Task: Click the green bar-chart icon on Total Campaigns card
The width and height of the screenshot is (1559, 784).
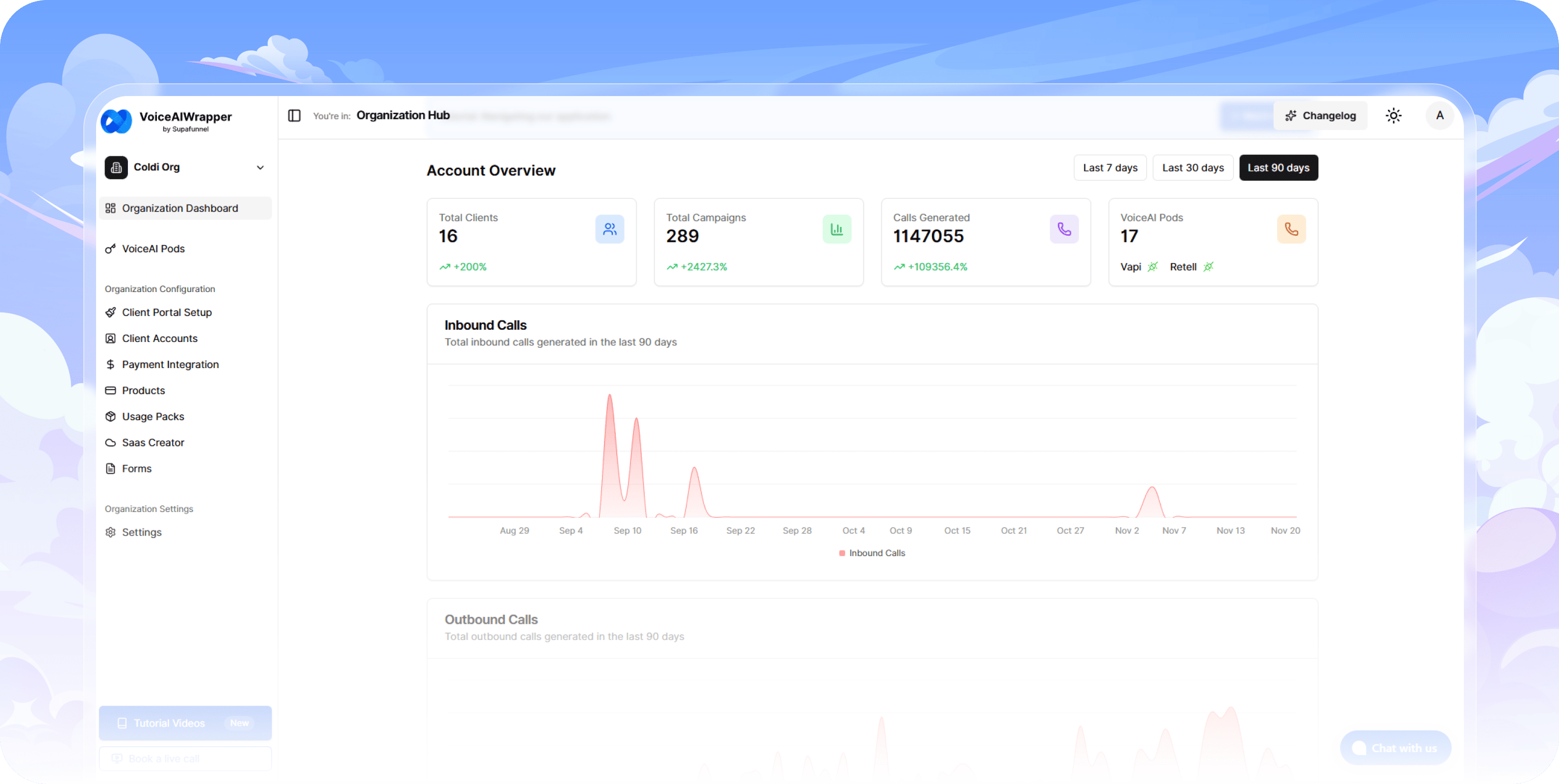Action: (836, 229)
